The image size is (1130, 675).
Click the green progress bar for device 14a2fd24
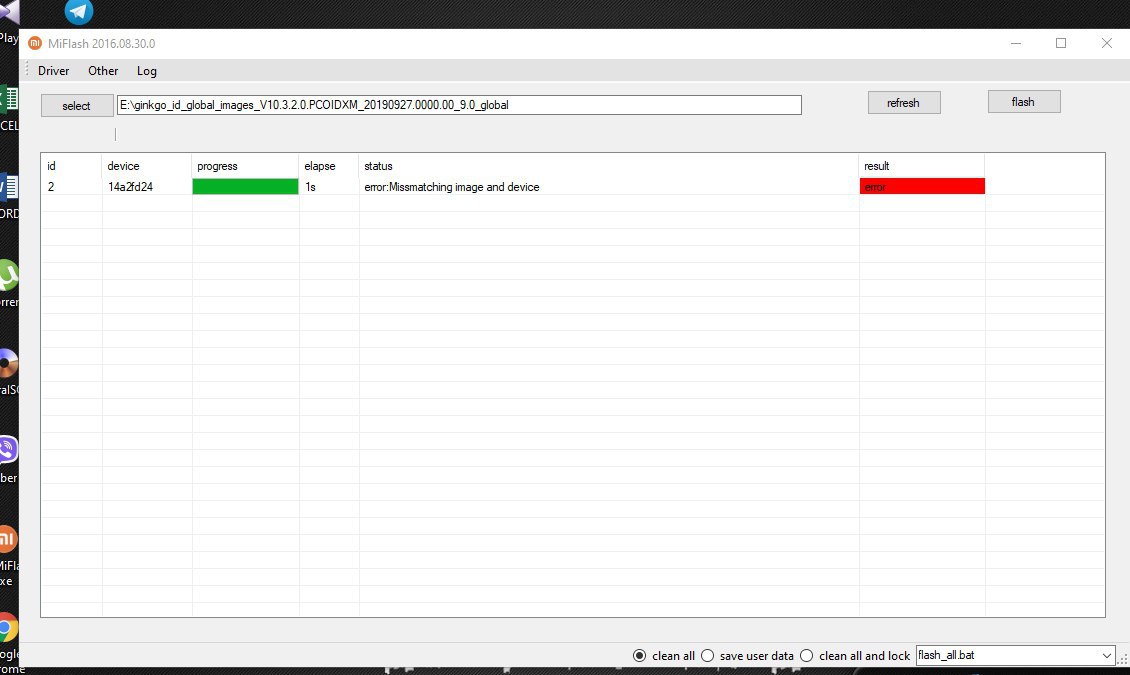(245, 187)
